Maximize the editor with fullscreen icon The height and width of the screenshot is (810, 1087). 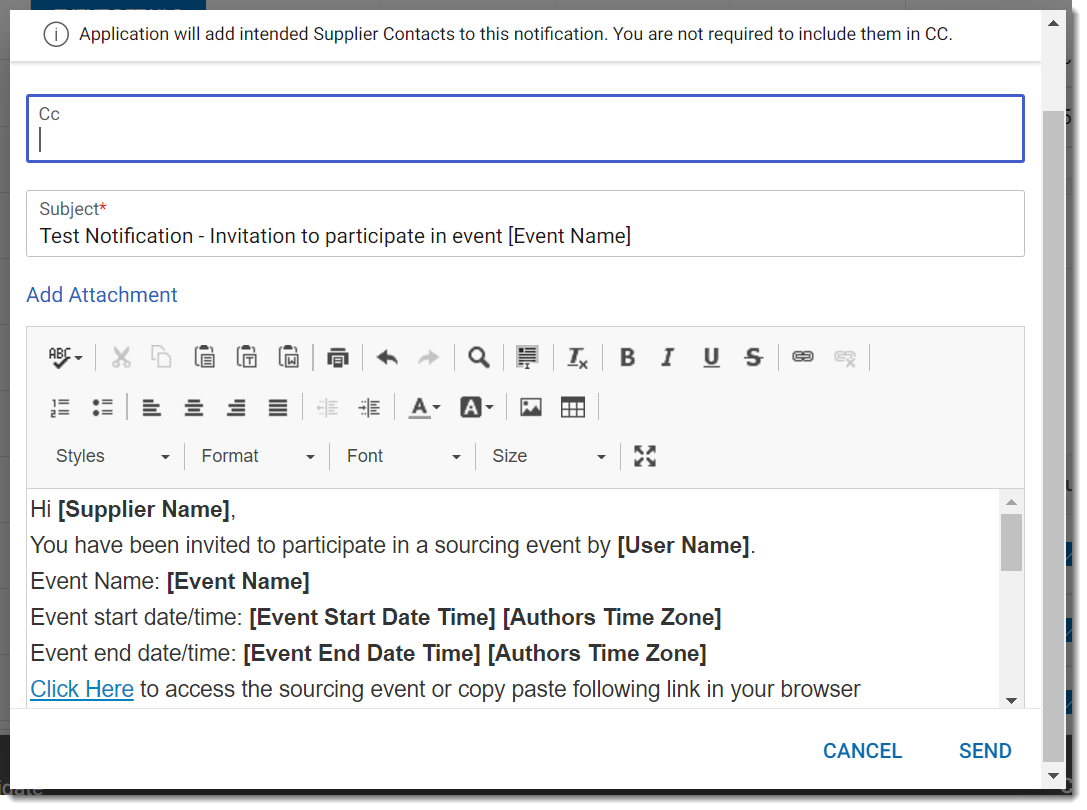(645, 456)
